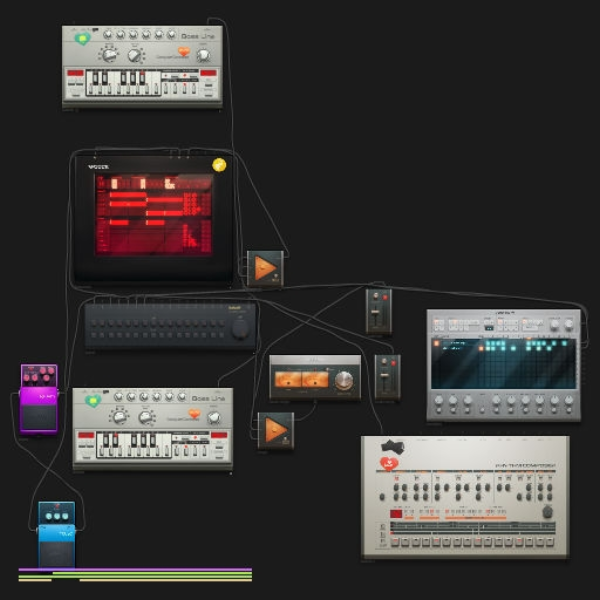The height and width of the screenshot is (600, 600).
Task: Turn the right-side volume knob on upper Bassline
Action: pos(203,56)
